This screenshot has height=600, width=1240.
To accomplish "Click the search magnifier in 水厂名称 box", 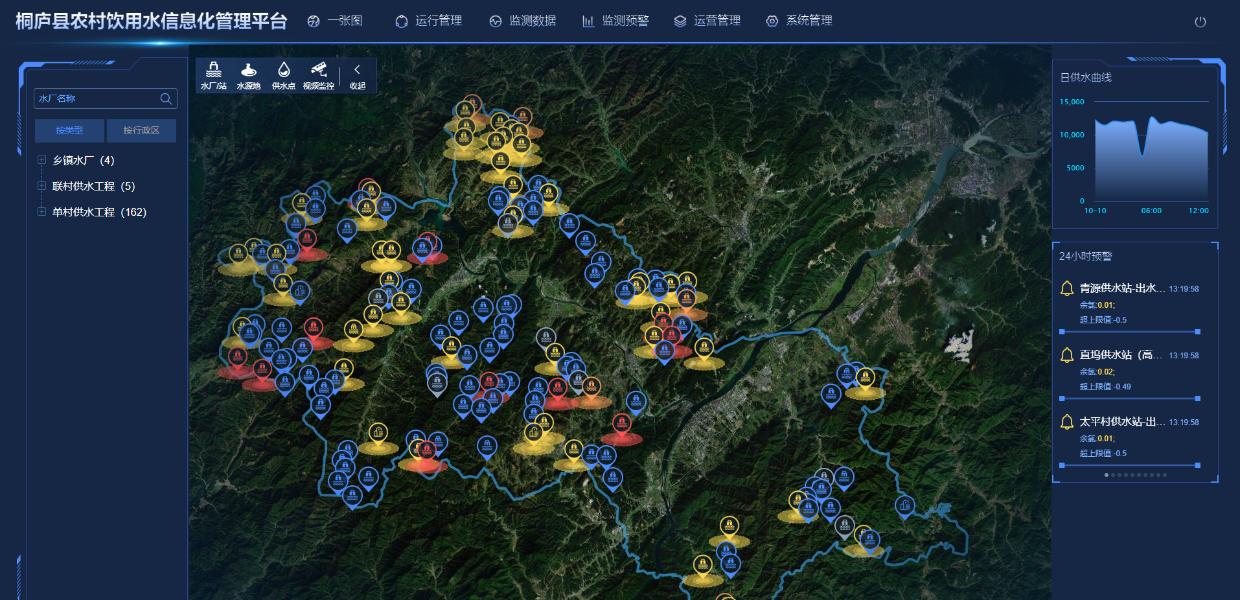I will coord(166,99).
